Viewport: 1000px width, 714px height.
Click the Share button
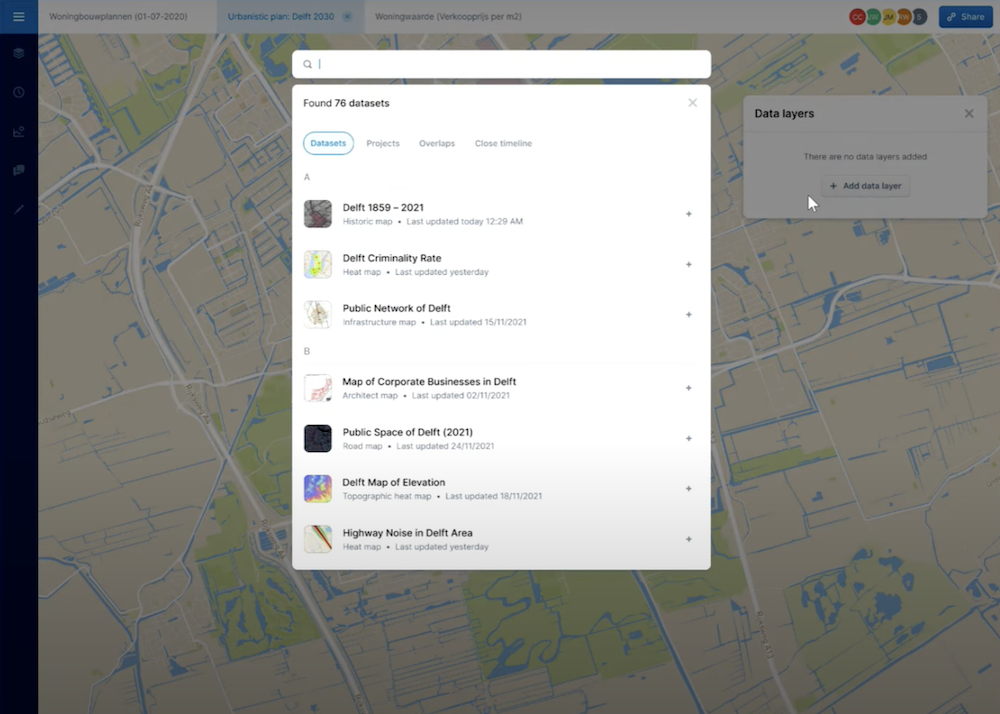(963, 16)
